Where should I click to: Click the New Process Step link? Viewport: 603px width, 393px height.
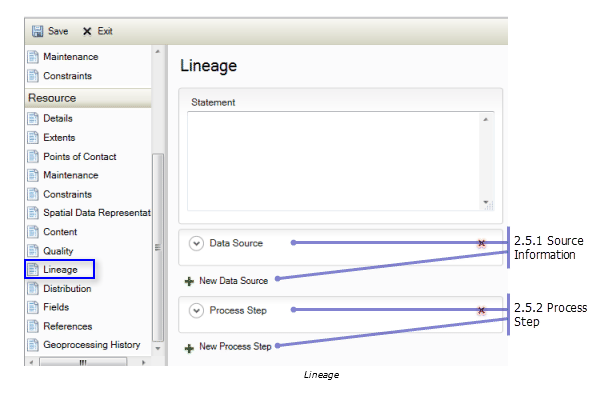235,346
